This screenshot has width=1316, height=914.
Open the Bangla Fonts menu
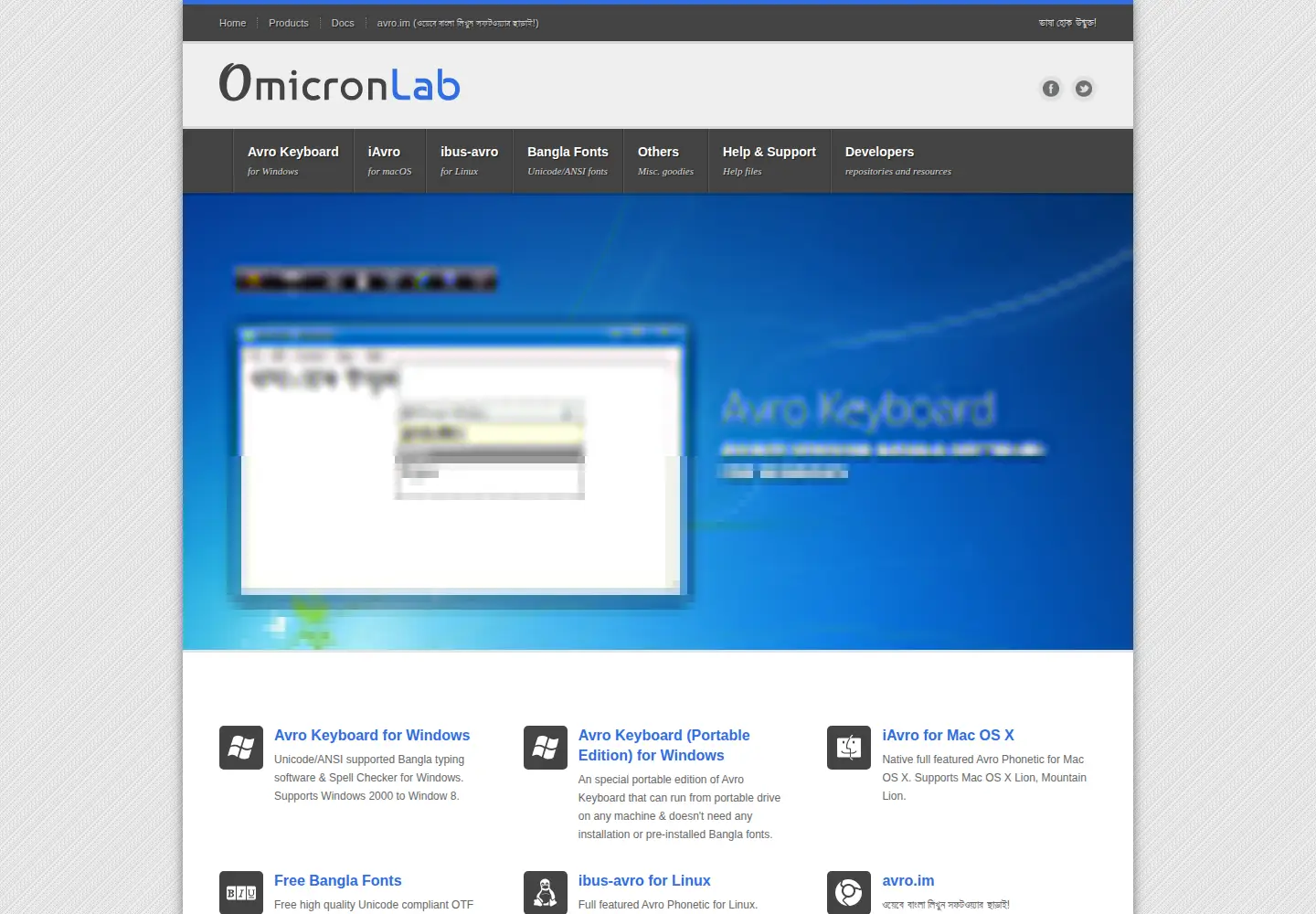tap(568, 161)
